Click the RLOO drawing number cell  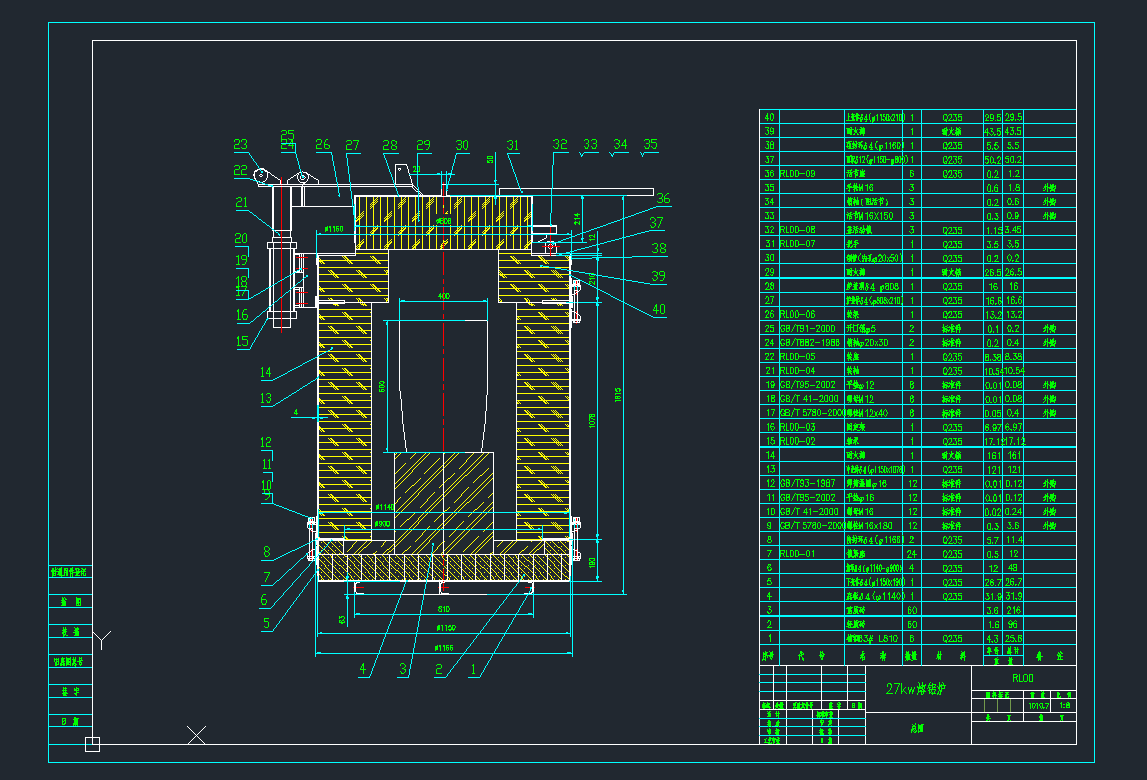(x=1023, y=677)
